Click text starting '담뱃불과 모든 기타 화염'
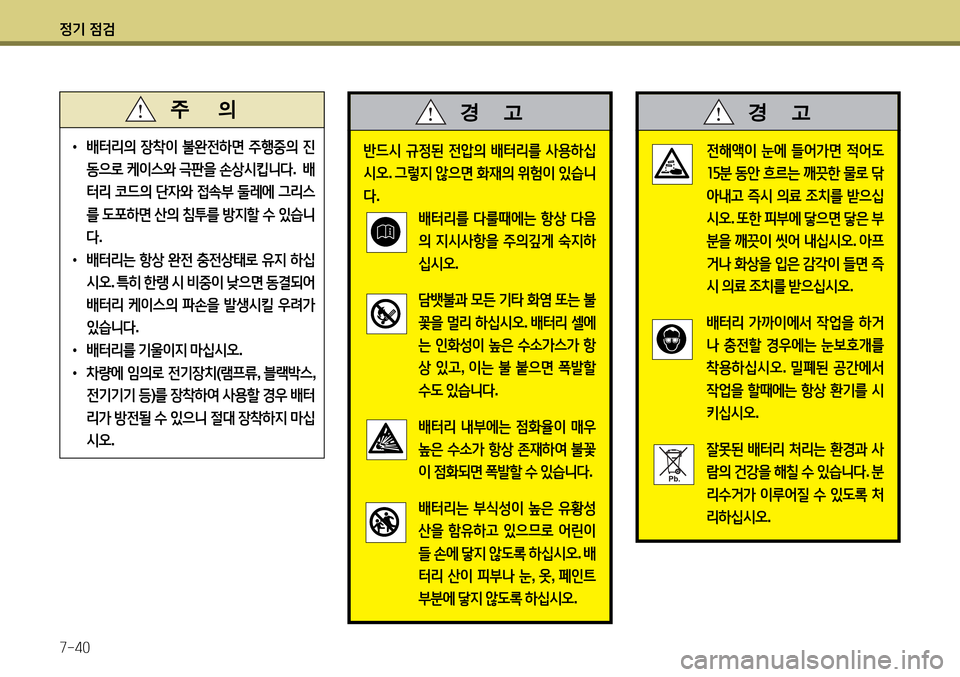The image size is (960, 677). pyautogui.click(x=507, y=345)
